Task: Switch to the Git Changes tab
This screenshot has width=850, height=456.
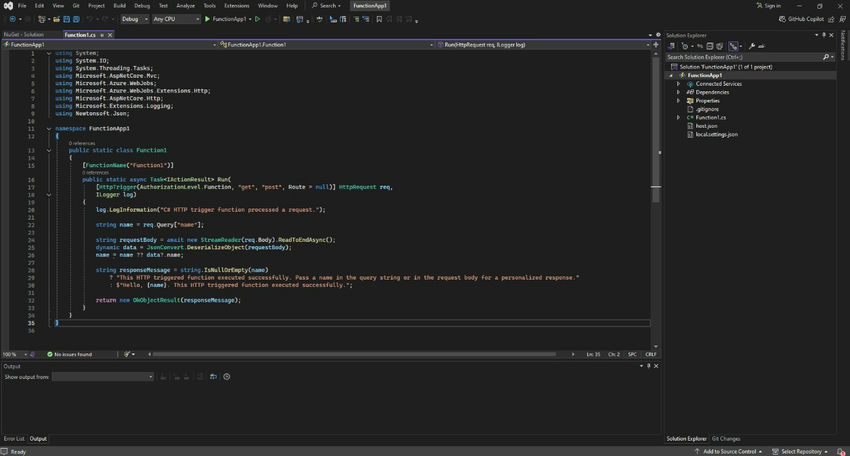Action: pyautogui.click(x=726, y=438)
